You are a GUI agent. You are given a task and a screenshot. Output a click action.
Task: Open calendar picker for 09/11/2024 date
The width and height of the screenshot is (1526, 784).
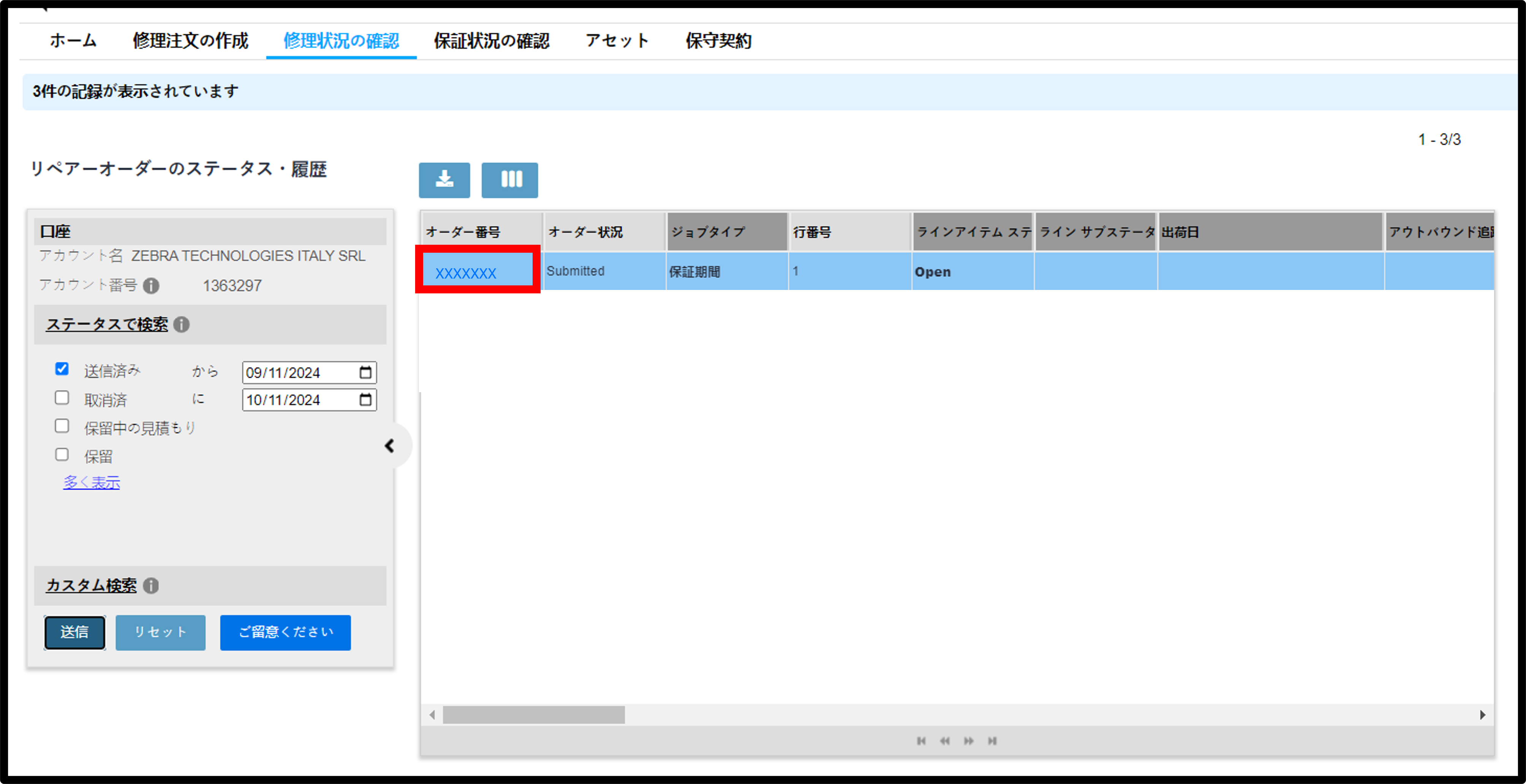click(x=365, y=372)
